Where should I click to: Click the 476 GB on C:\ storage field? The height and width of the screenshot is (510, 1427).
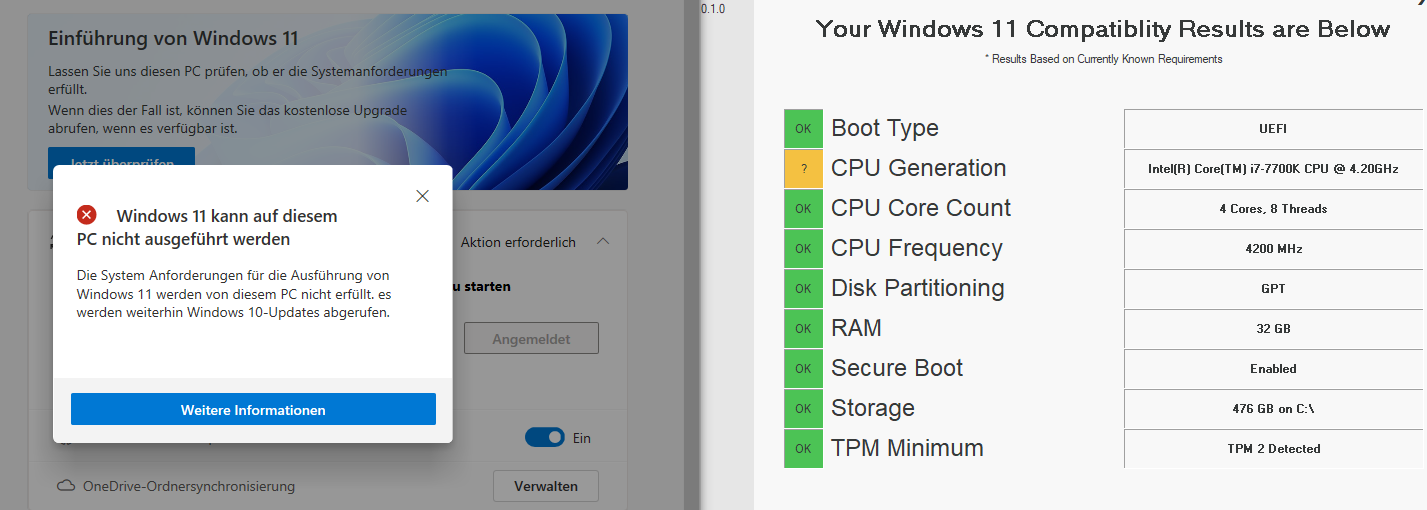point(1273,409)
